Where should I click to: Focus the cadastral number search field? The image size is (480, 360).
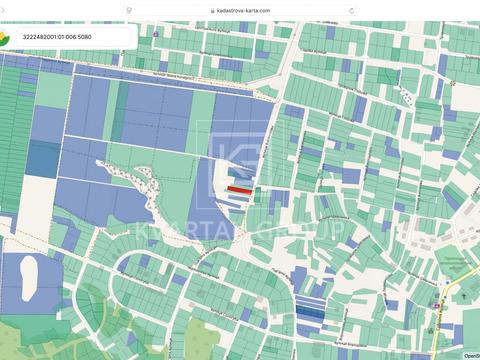tap(75, 37)
